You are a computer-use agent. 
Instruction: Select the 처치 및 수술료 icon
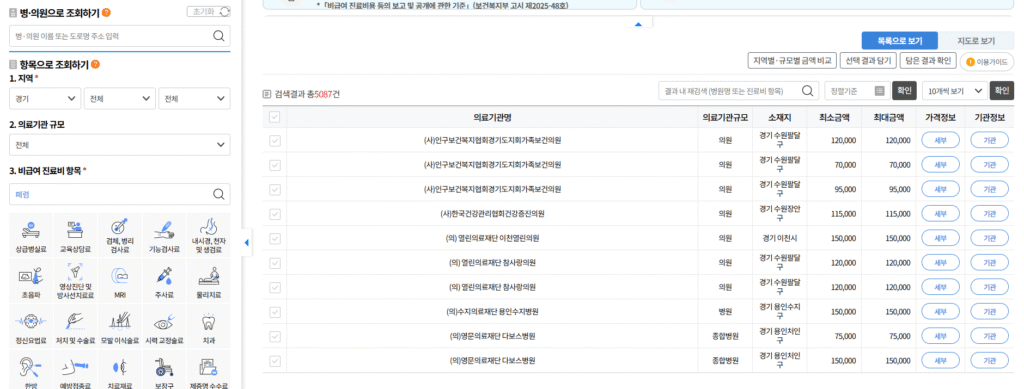point(75,326)
